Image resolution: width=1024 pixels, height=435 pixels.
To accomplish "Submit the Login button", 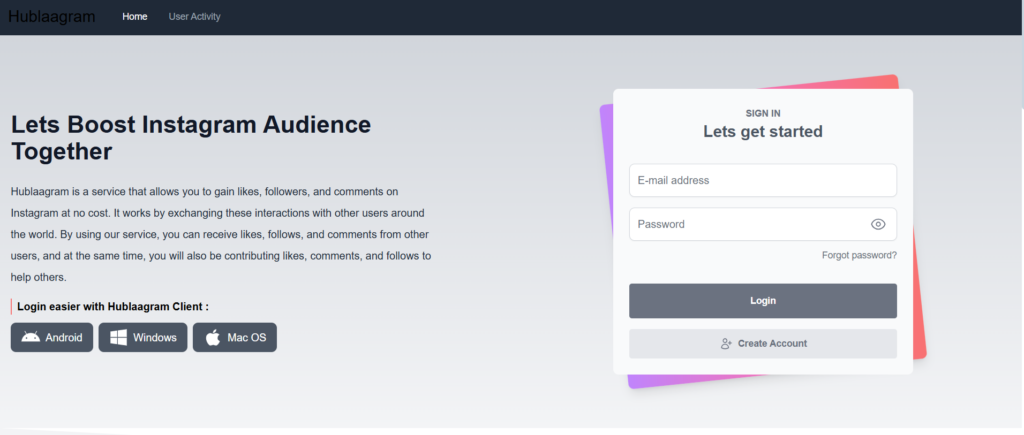I will pyautogui.click(x=763, y=300).
